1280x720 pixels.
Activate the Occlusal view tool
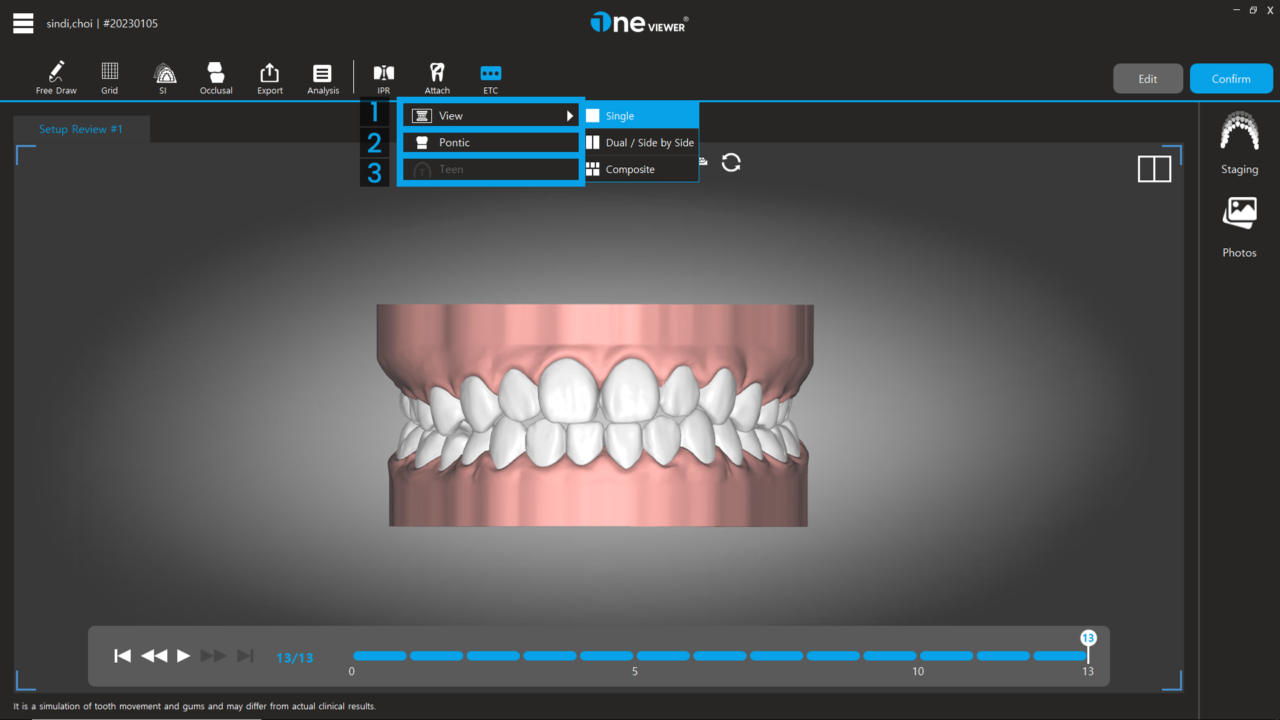(216, 76)
